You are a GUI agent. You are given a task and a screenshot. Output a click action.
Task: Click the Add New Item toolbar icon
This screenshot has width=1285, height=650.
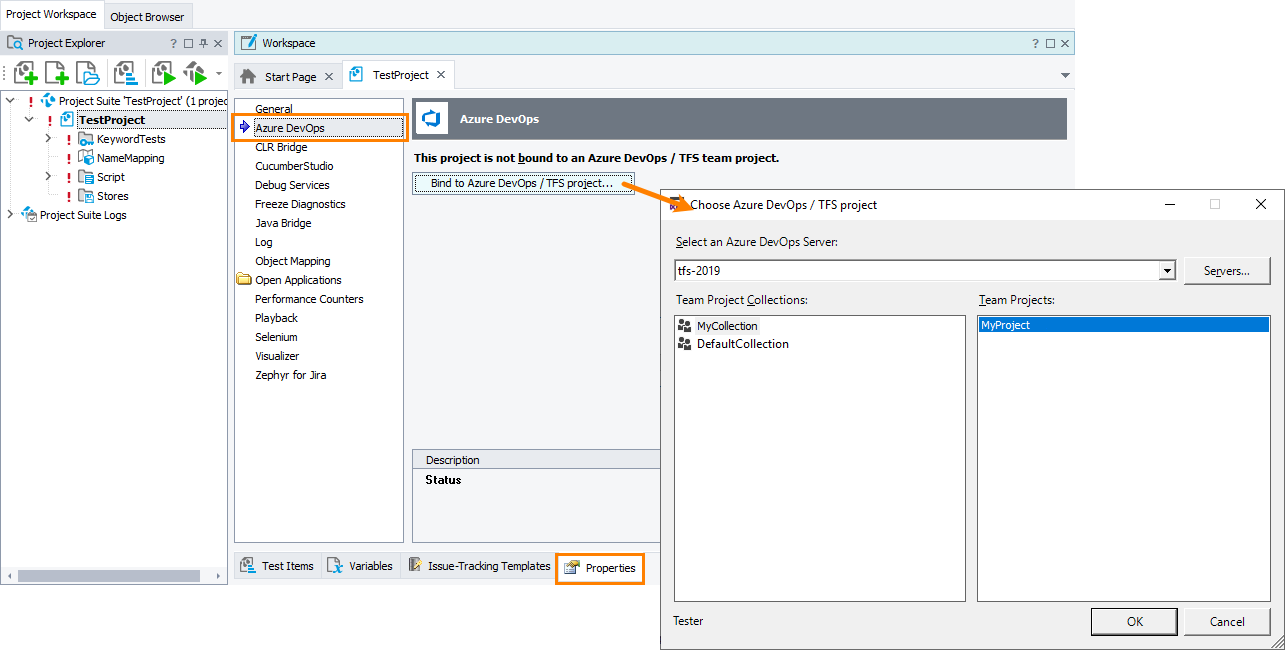[x=57, y=73]
